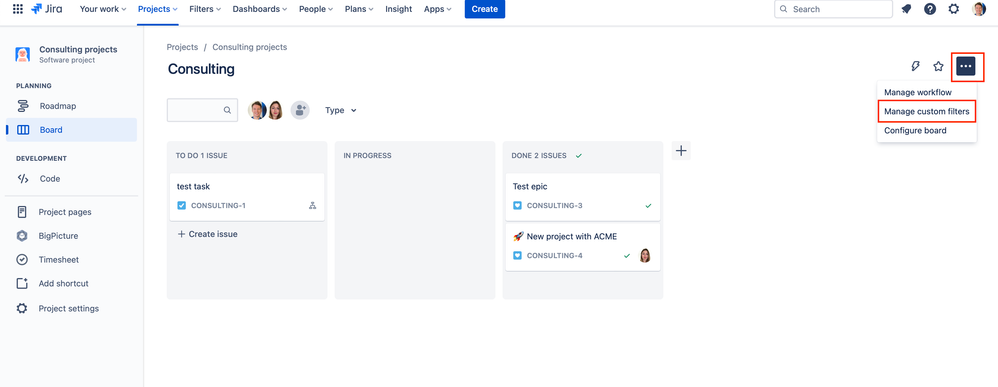998x387 pixels.
Task: Click the DONE 2 ISSUES column header
Action: pos(539,155)
